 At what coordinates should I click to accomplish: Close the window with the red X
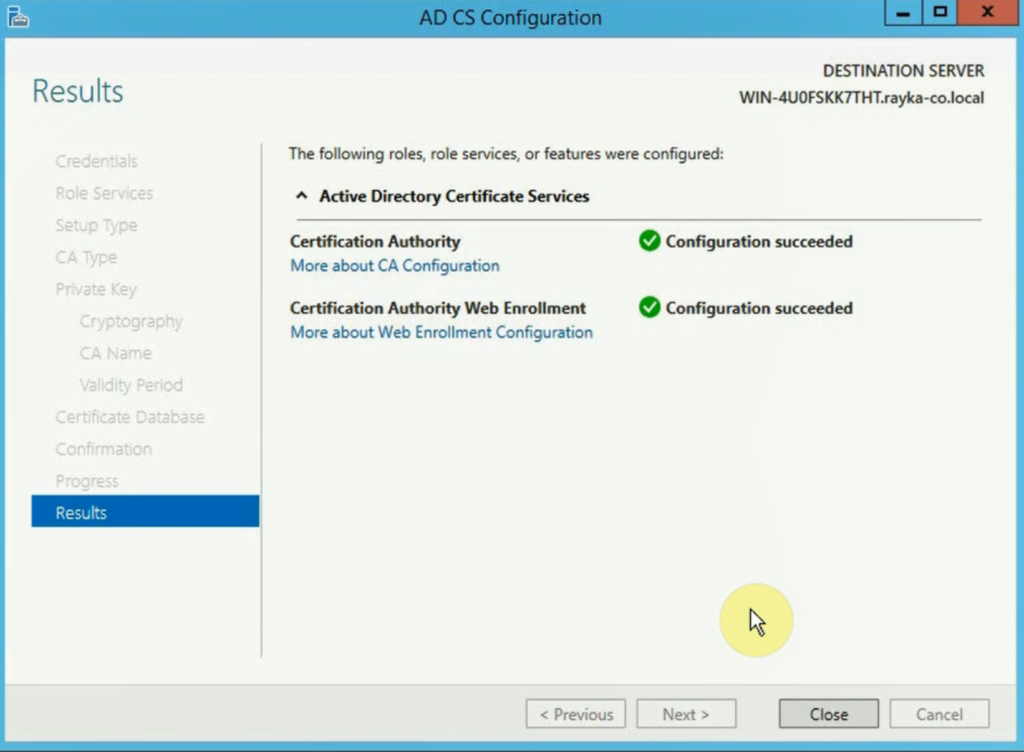coord(987,12)
